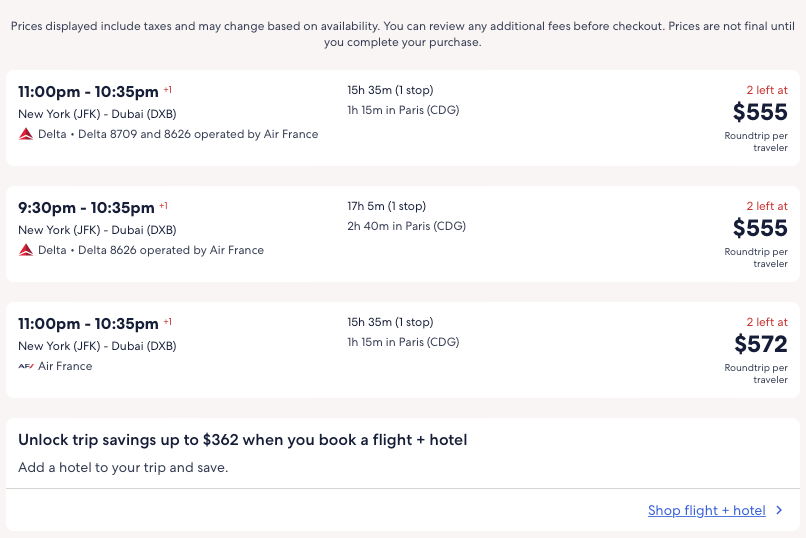Click chevron arrow beside Shop flight + hotel

[780, 511]
